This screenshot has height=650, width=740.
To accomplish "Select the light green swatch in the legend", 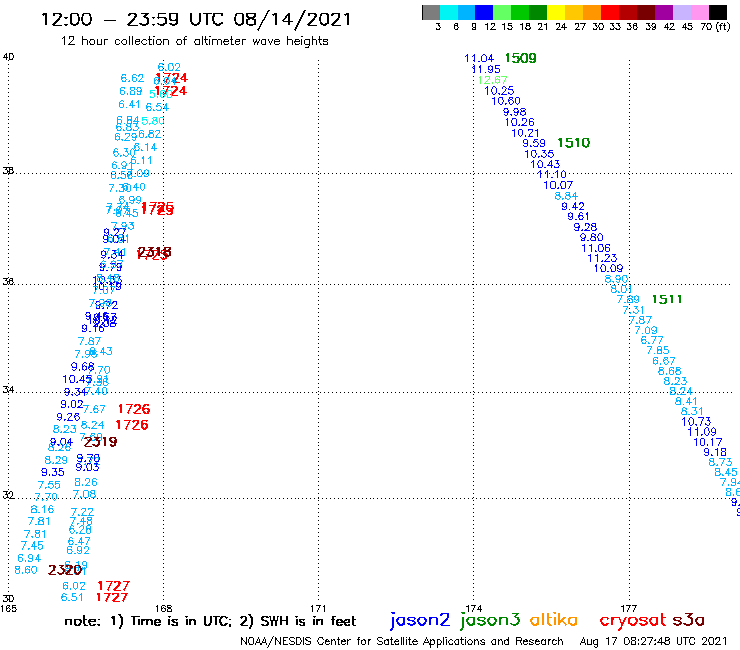I will pos(502,12).
